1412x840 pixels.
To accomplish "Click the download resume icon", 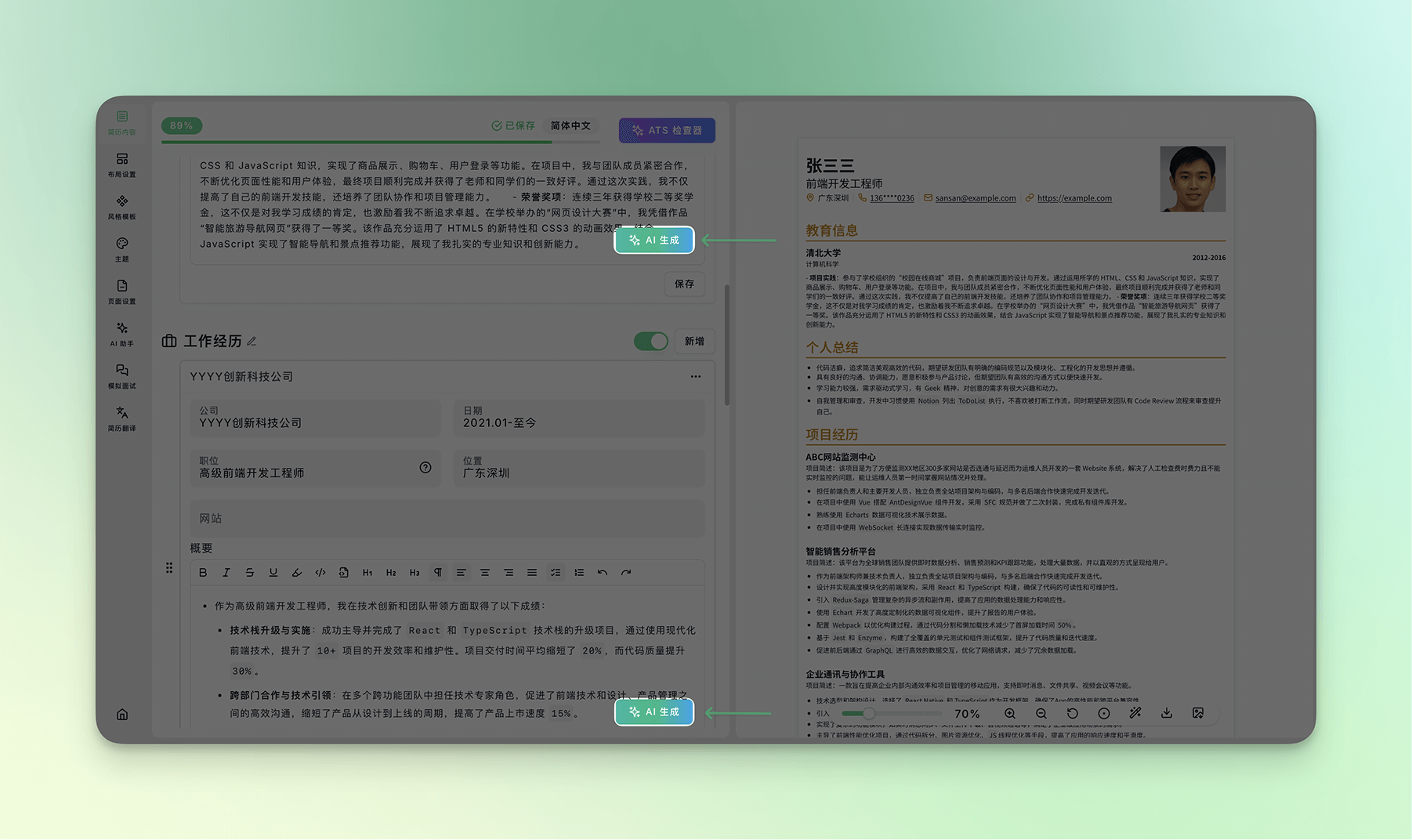I will point(1167,713).
